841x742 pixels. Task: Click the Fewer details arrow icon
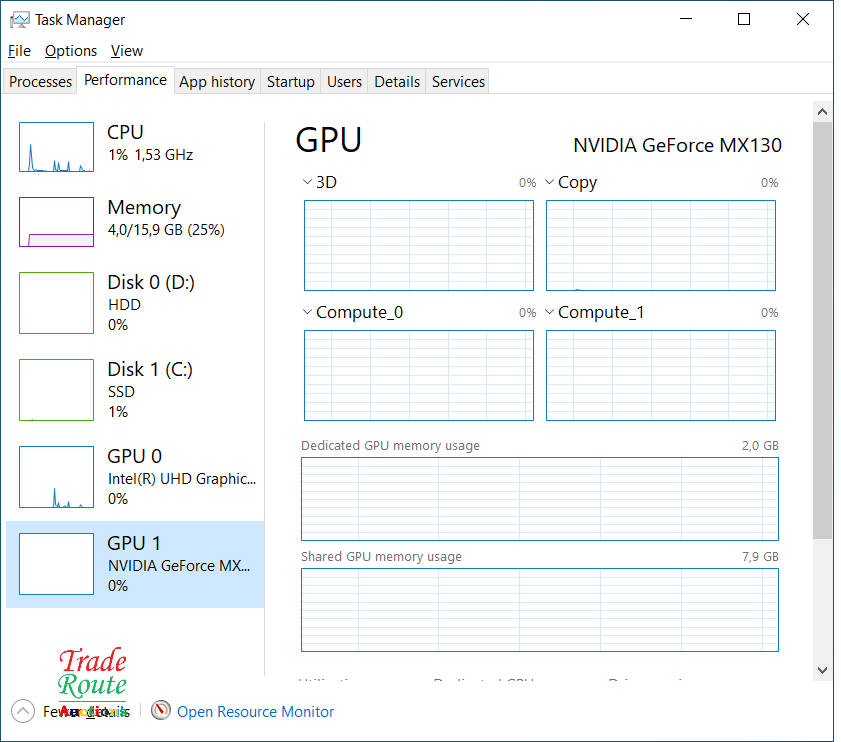(22, 711)
